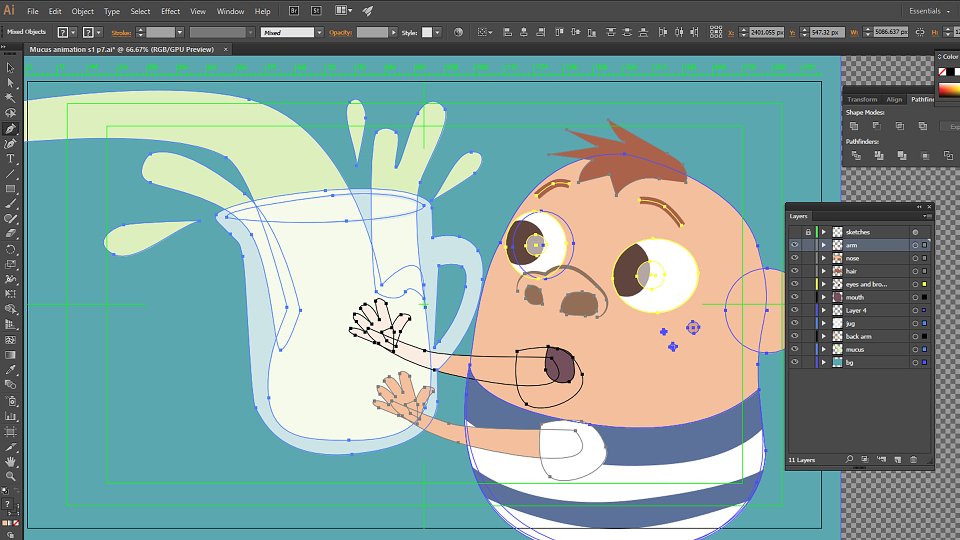The height and width of the screenshot is (540, 960).
Task: Click the Color panel none swatch
Action: (943, 72)
